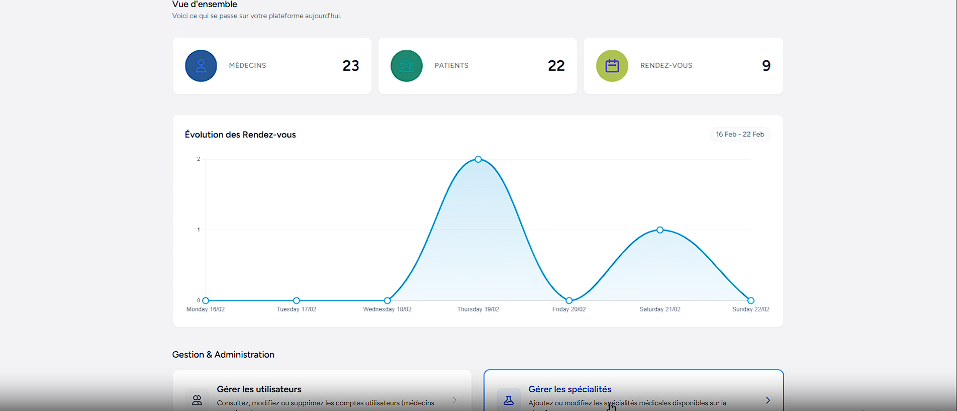Viewport: 957px width, 411px height.
Task: Click the Thursday 19/02 peak data point
Action: pos(478,159)
